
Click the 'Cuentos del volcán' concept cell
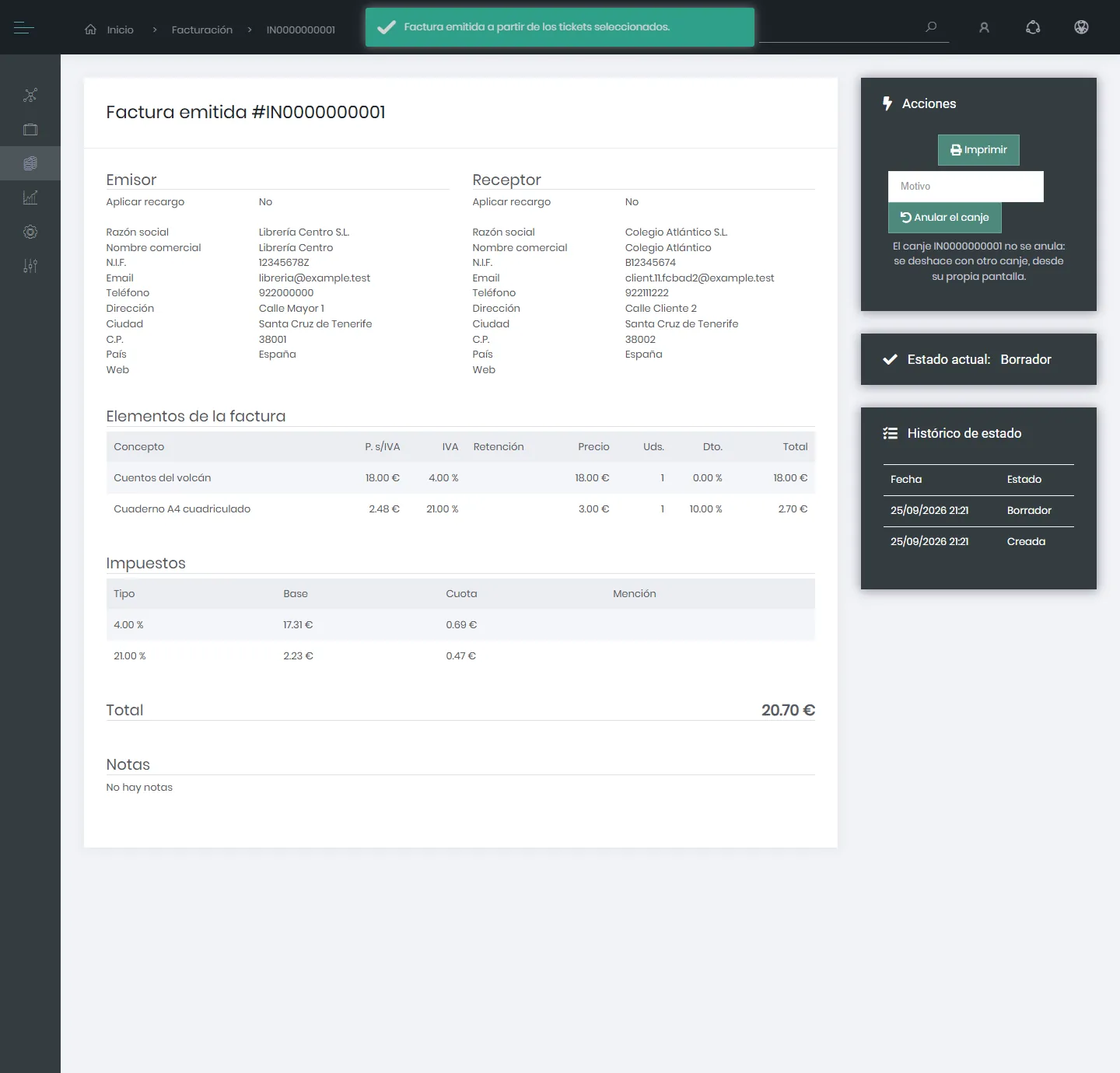[163, 478]
